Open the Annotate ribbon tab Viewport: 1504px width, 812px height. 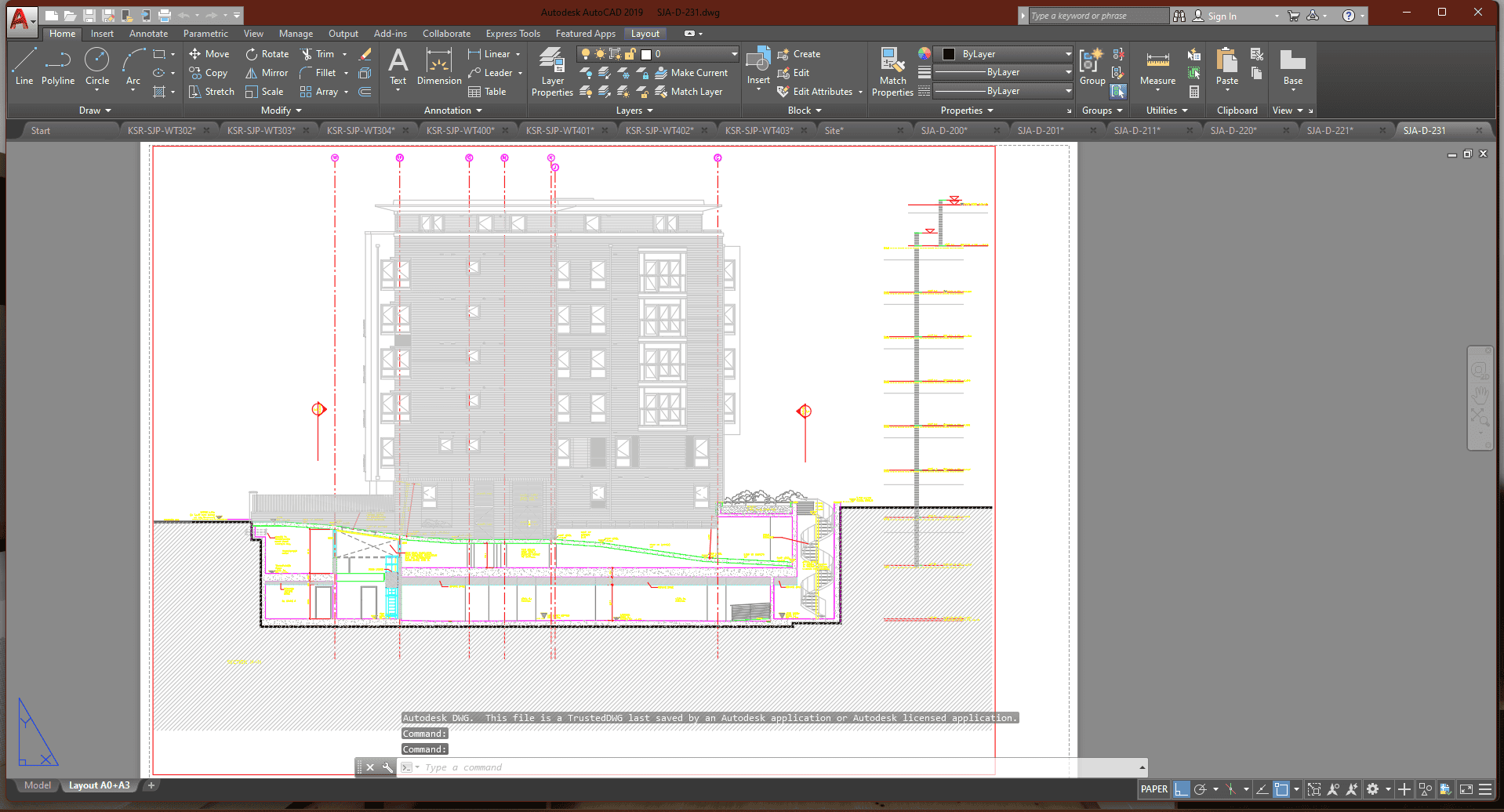click(148, 34)
